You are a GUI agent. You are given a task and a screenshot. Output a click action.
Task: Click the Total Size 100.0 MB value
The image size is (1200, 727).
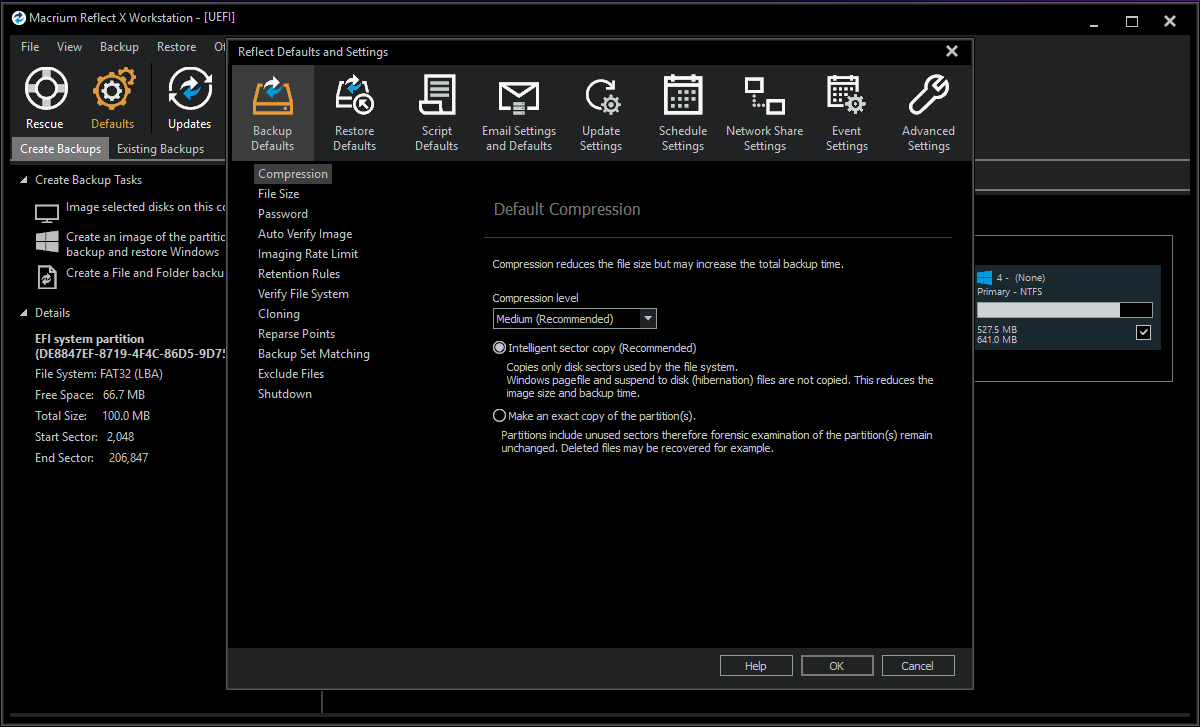coord(126,416)
